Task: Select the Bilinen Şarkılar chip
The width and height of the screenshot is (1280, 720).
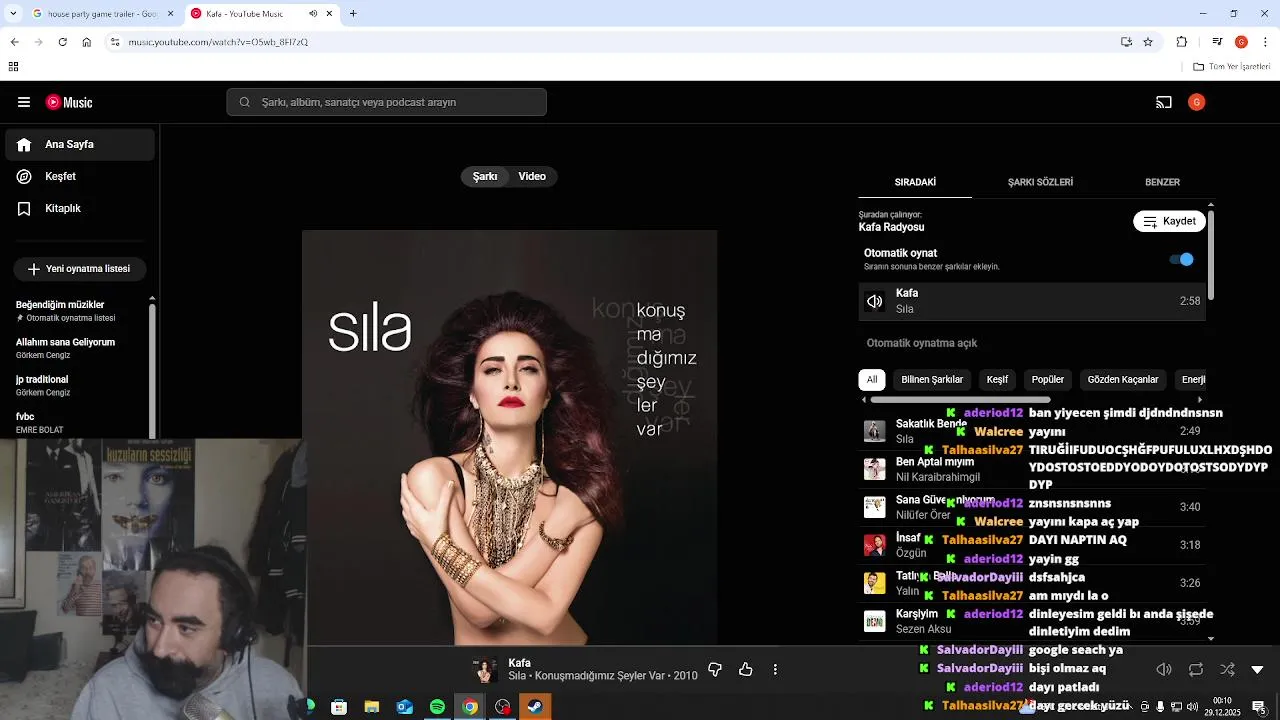Action: (932, 379)
